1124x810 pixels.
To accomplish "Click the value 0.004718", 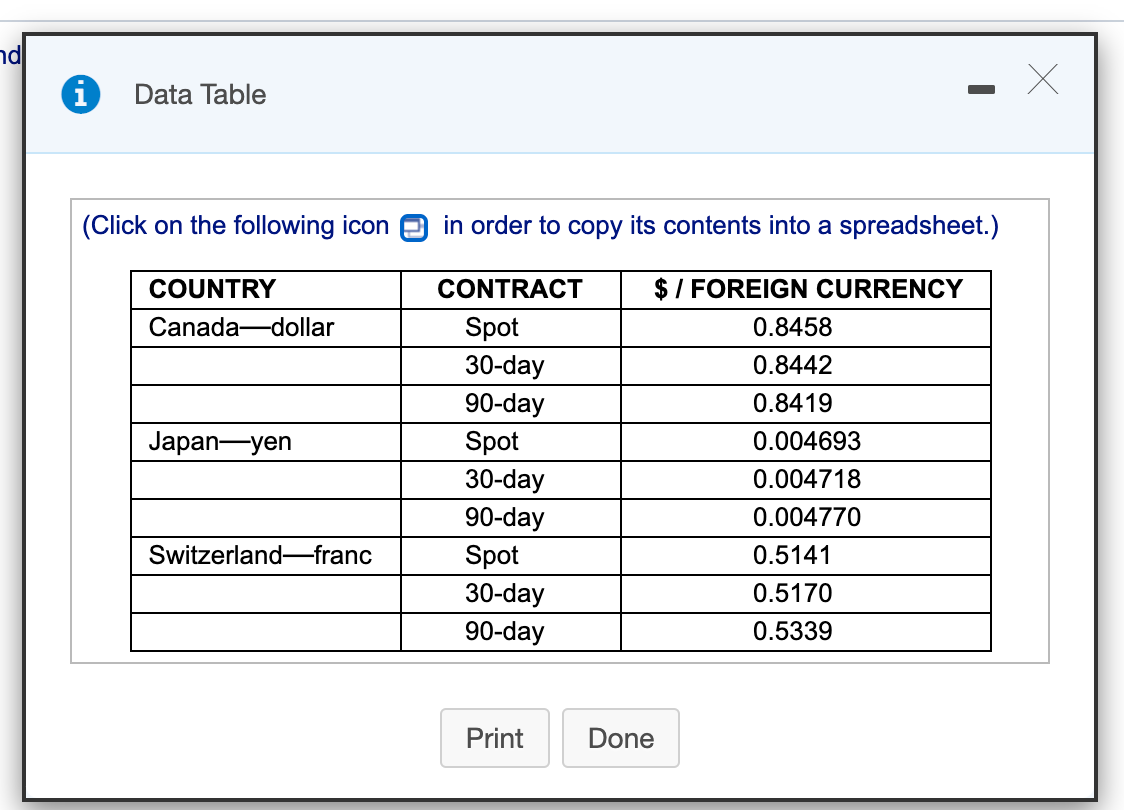I will click(806, 480).
